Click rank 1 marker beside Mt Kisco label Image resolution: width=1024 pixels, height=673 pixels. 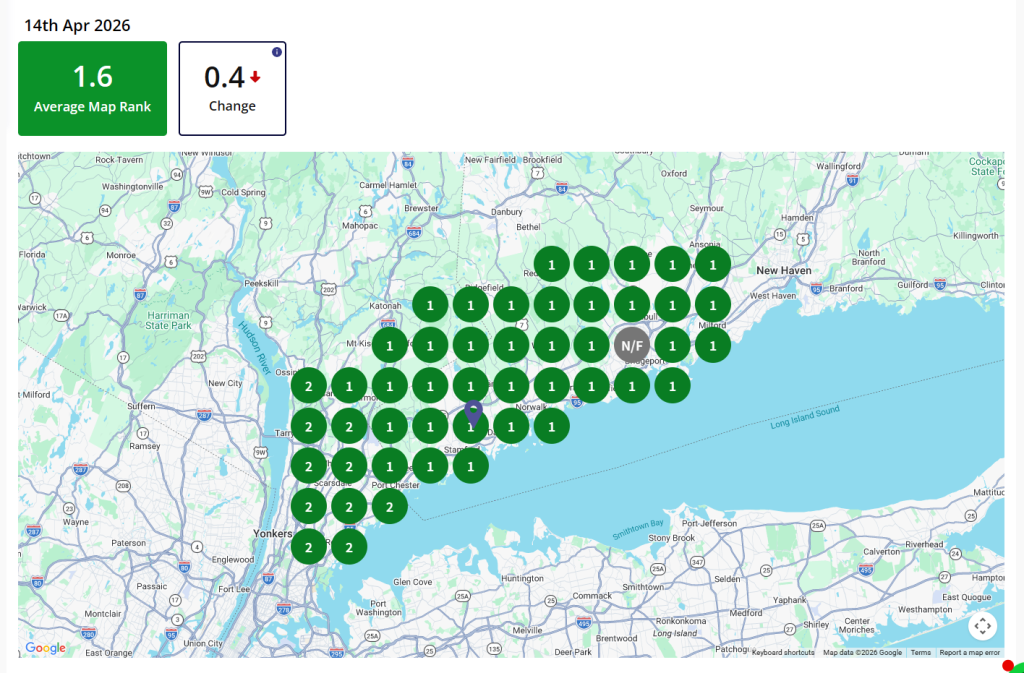(390, 345)
